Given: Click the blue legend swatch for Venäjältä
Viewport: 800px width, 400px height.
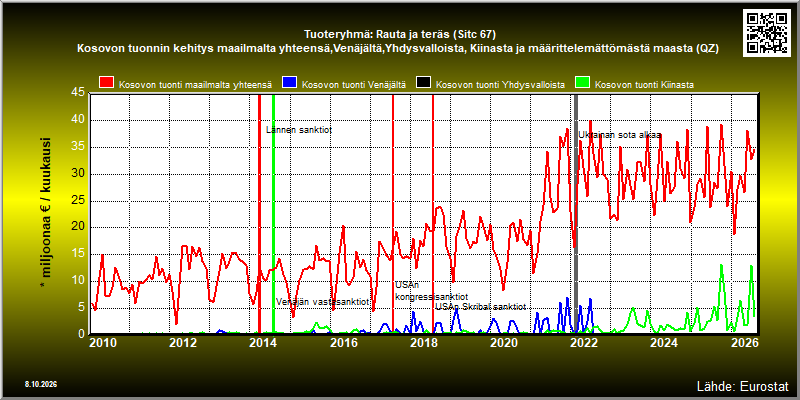Looking at the screenshot, I should [290, 83].
